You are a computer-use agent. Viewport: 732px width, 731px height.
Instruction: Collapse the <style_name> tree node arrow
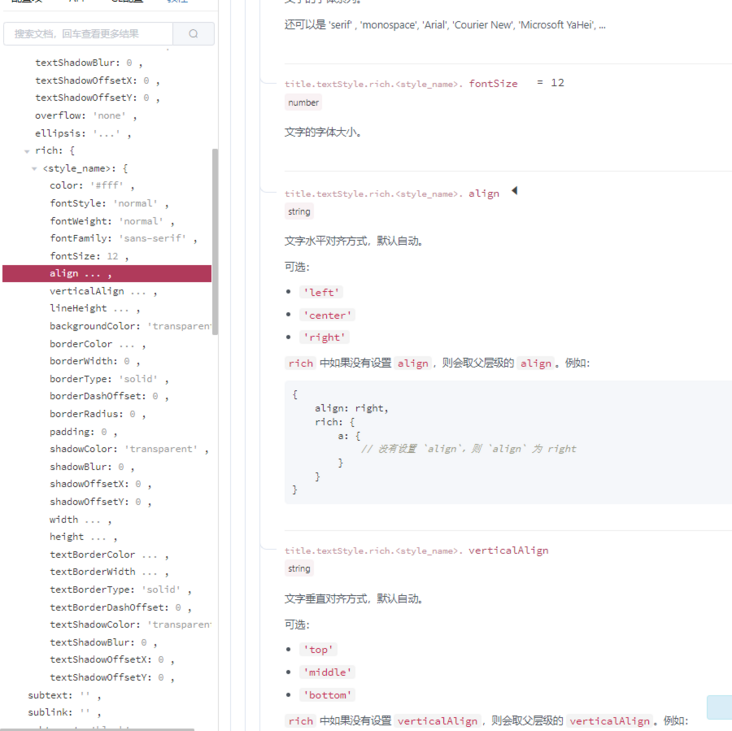pyautogui.click(x=35, y=169)
